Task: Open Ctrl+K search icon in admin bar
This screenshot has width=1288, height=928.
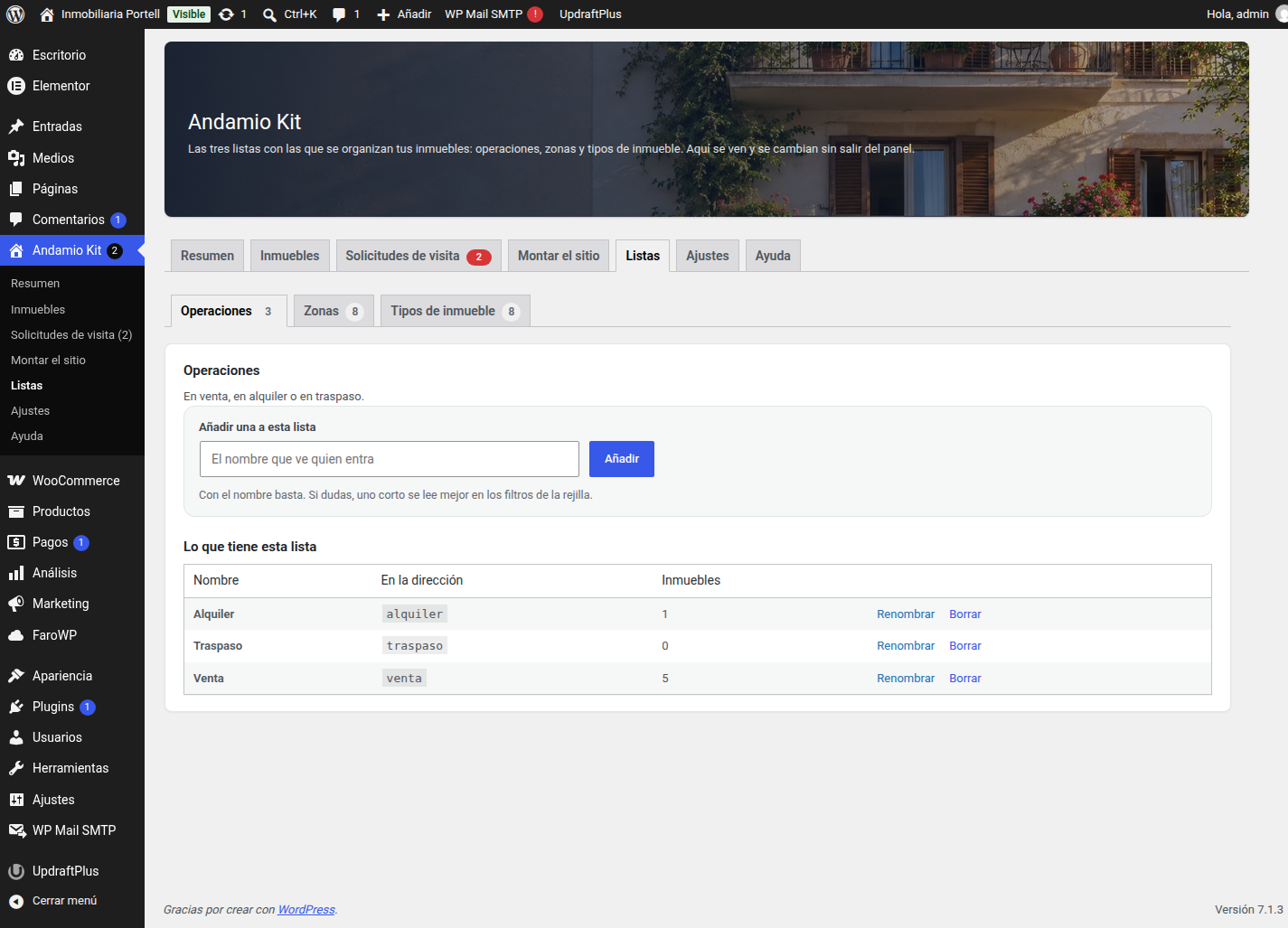Action: pyautogui.click(x=269, y=14)
